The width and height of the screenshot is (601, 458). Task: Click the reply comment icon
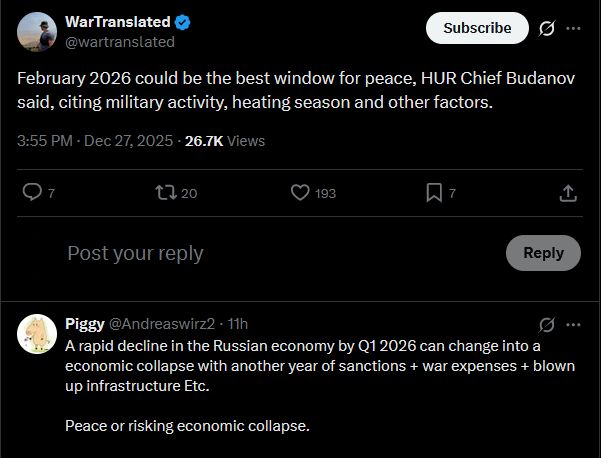pyautogui.click(x=31, y=193)
